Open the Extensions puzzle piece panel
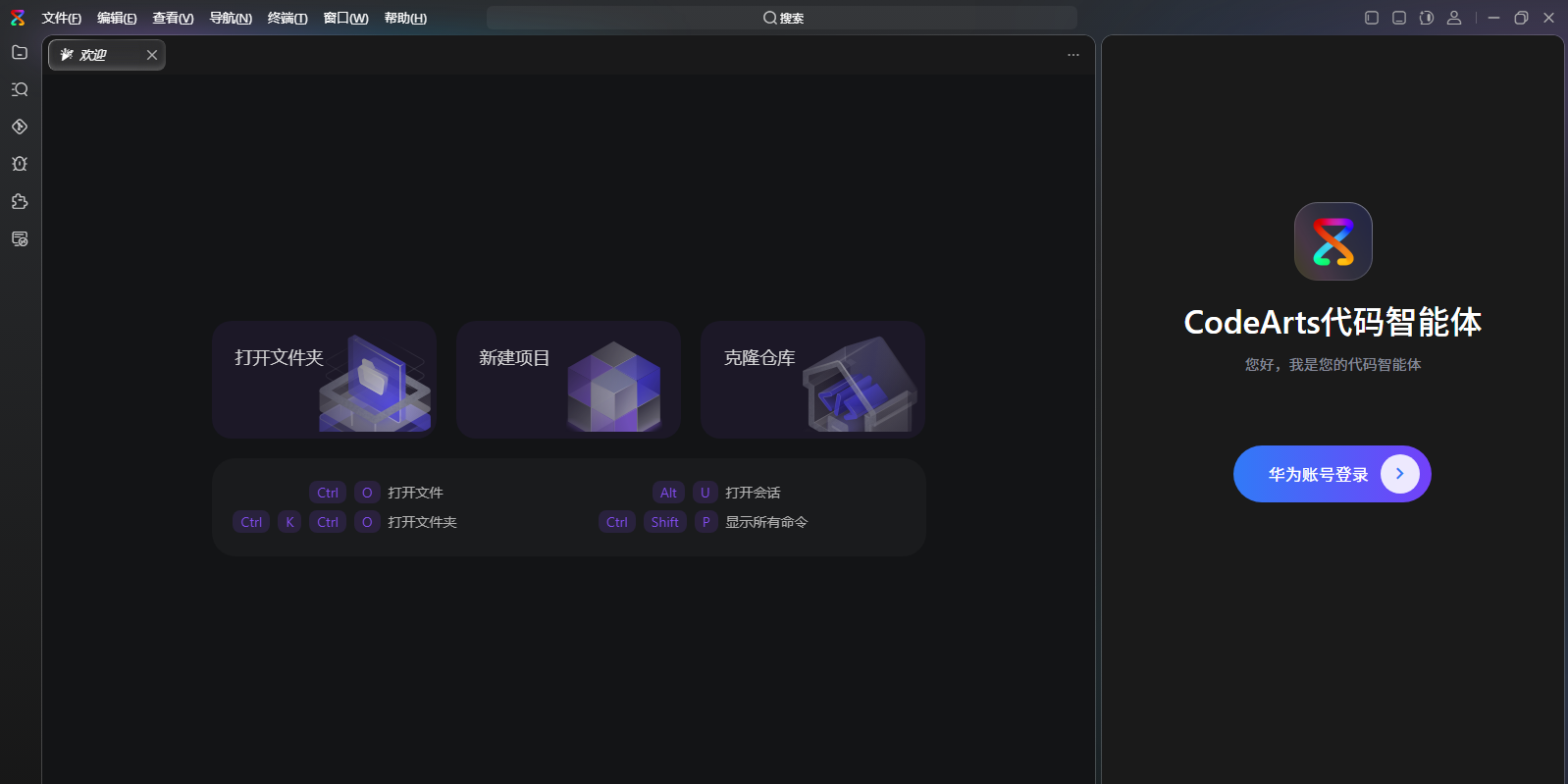 pos(20,201)
